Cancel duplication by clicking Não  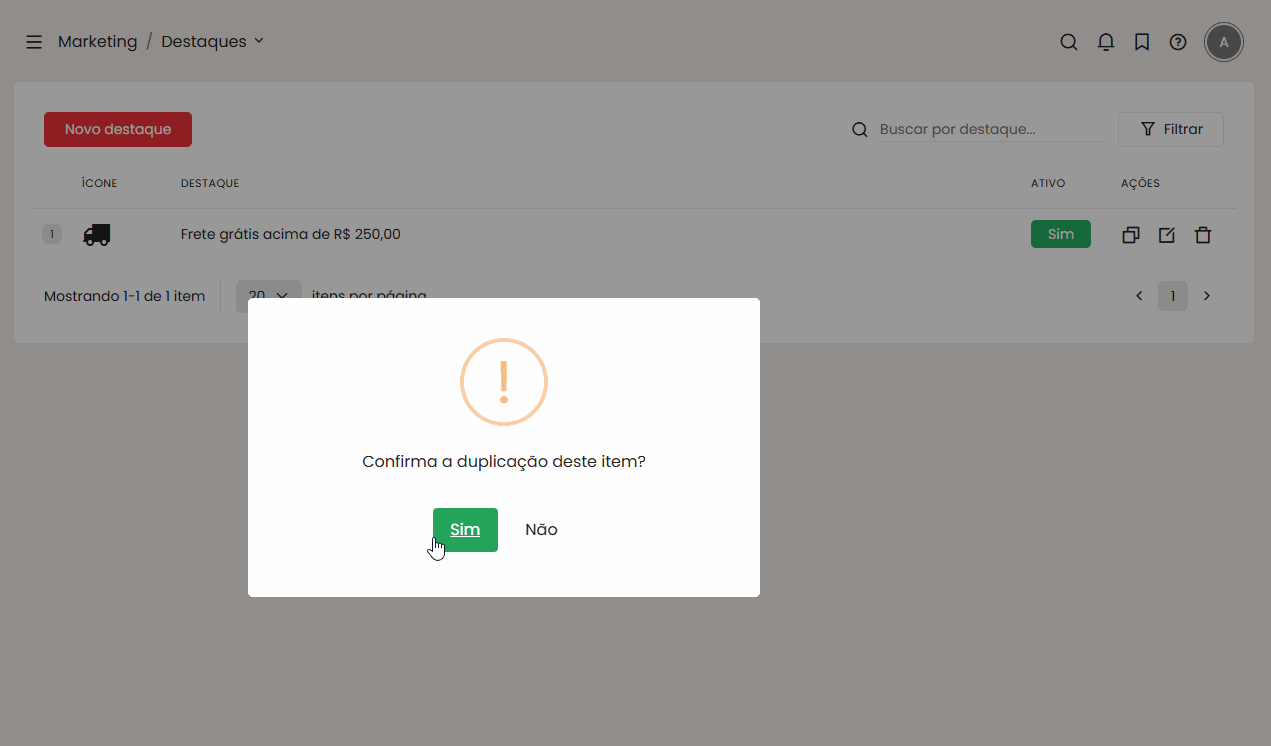[541, 530]
